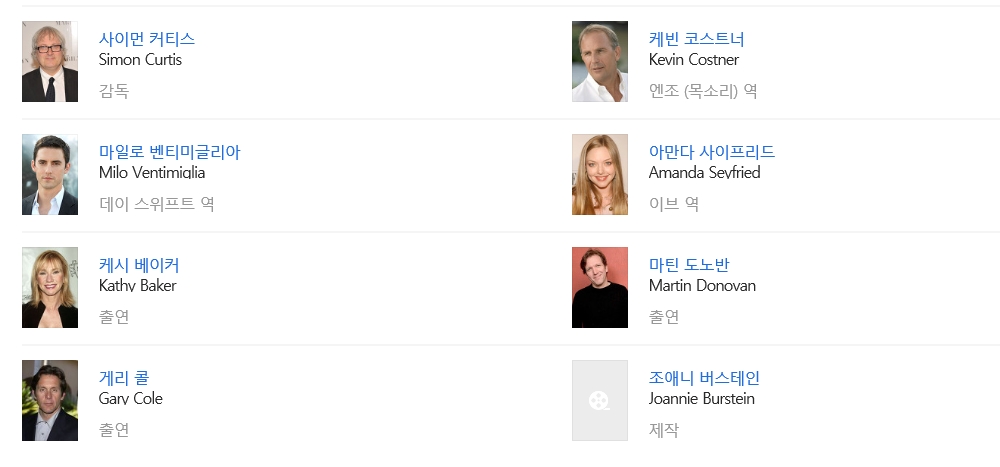Click the 케시 베이커 name link
This screenshot has height=467, width=1000.
click(x=139, y=265)
